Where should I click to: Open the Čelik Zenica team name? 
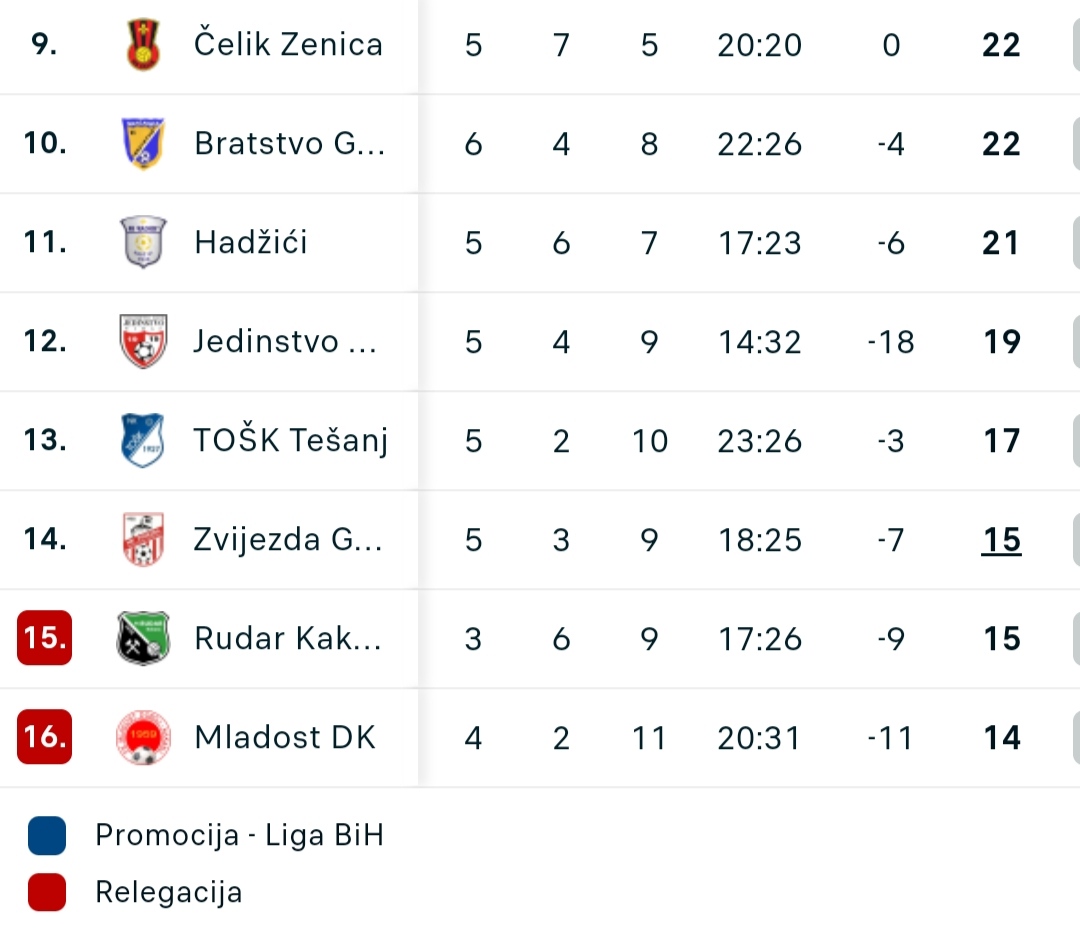coord(288,44)
